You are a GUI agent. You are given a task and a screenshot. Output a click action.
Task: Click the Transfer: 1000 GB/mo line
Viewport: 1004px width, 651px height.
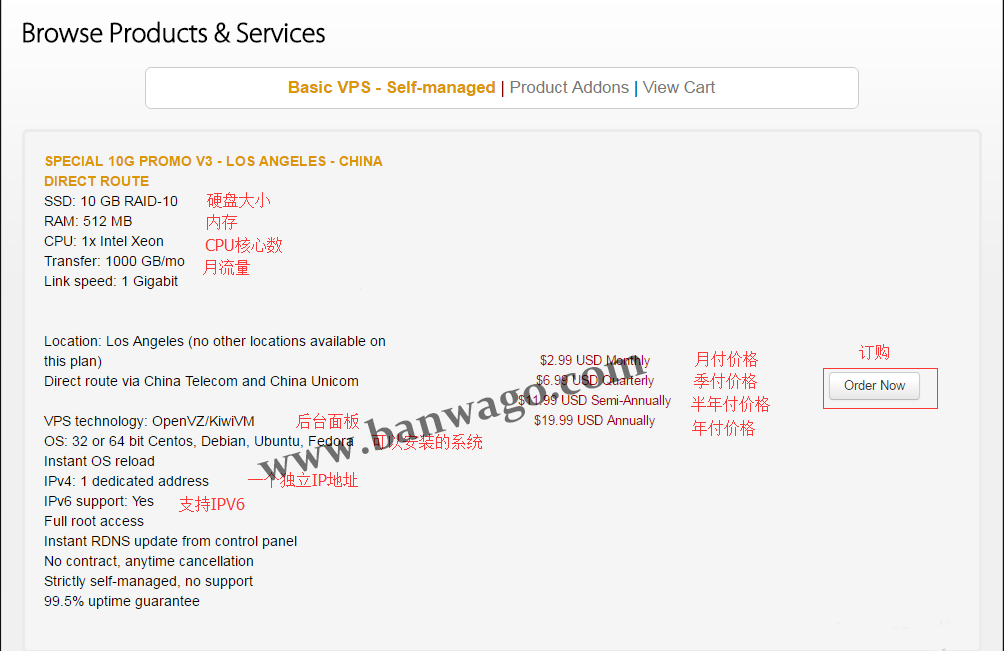point(114,261)
